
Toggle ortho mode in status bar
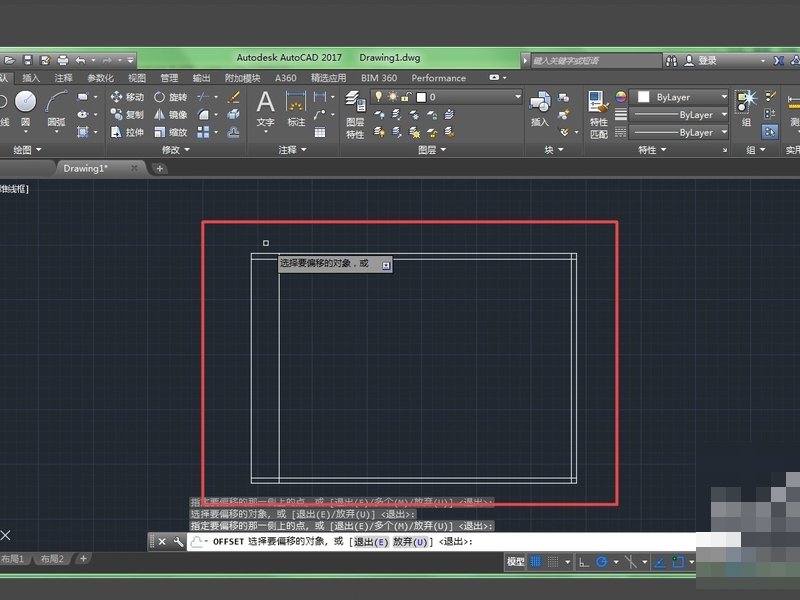pos(584,562)
